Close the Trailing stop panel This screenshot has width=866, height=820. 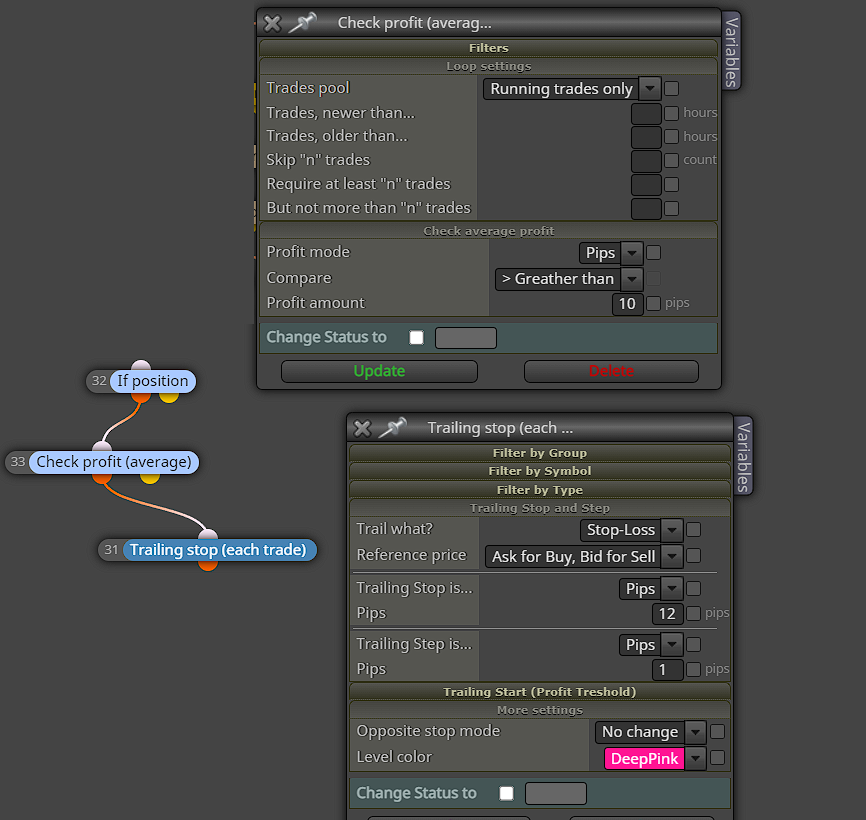[x=362, y=428]
